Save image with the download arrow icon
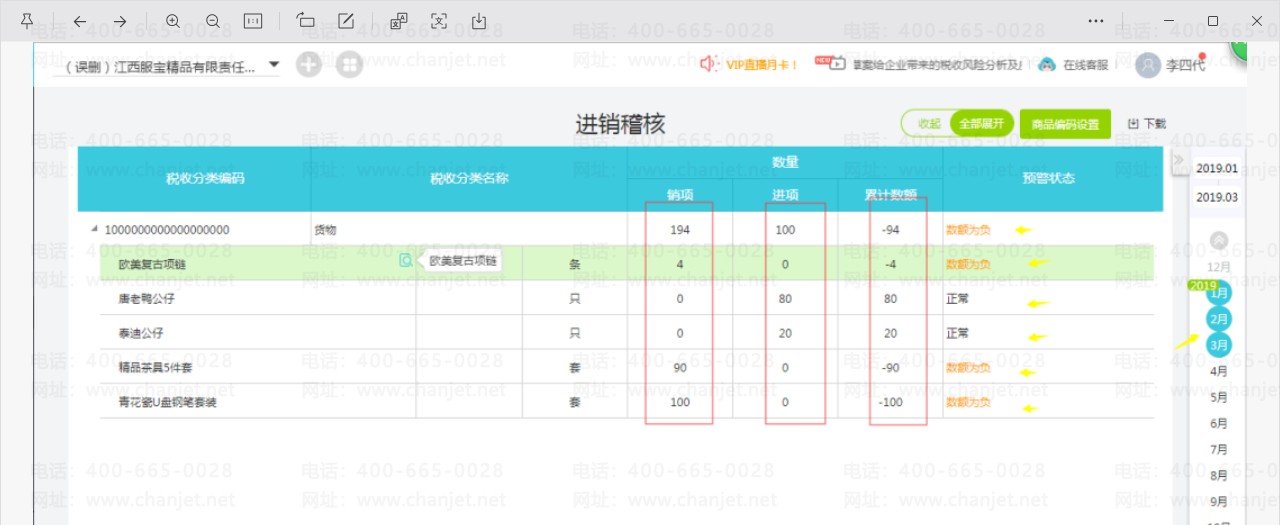 (479, 21)
